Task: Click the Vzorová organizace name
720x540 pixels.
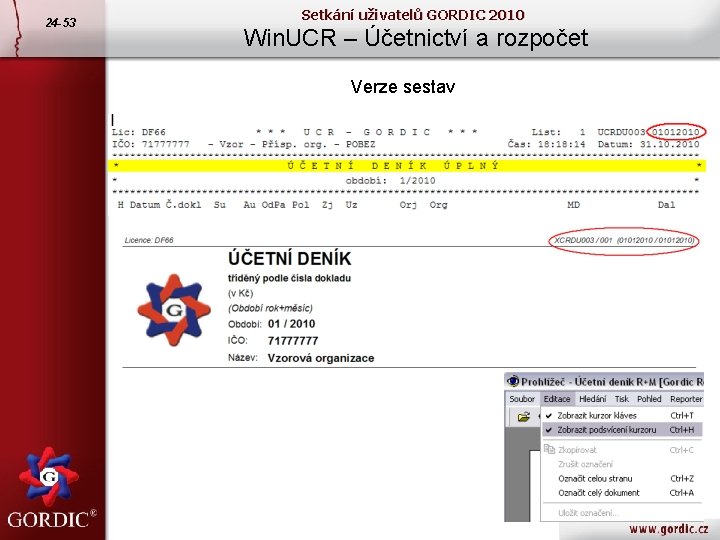Action: pyautogui.click(x=321, y=358)
